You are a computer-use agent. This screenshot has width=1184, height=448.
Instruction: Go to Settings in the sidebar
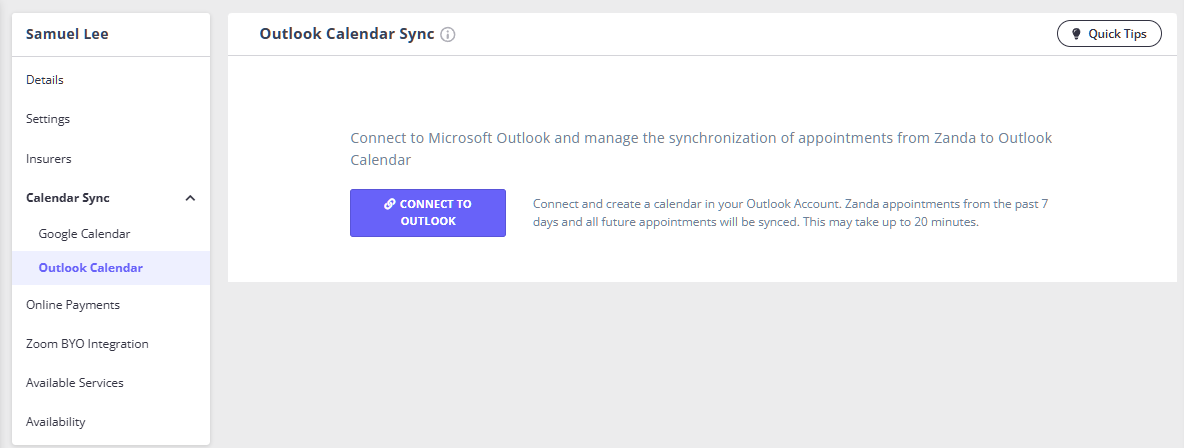[x=48, y=119]
